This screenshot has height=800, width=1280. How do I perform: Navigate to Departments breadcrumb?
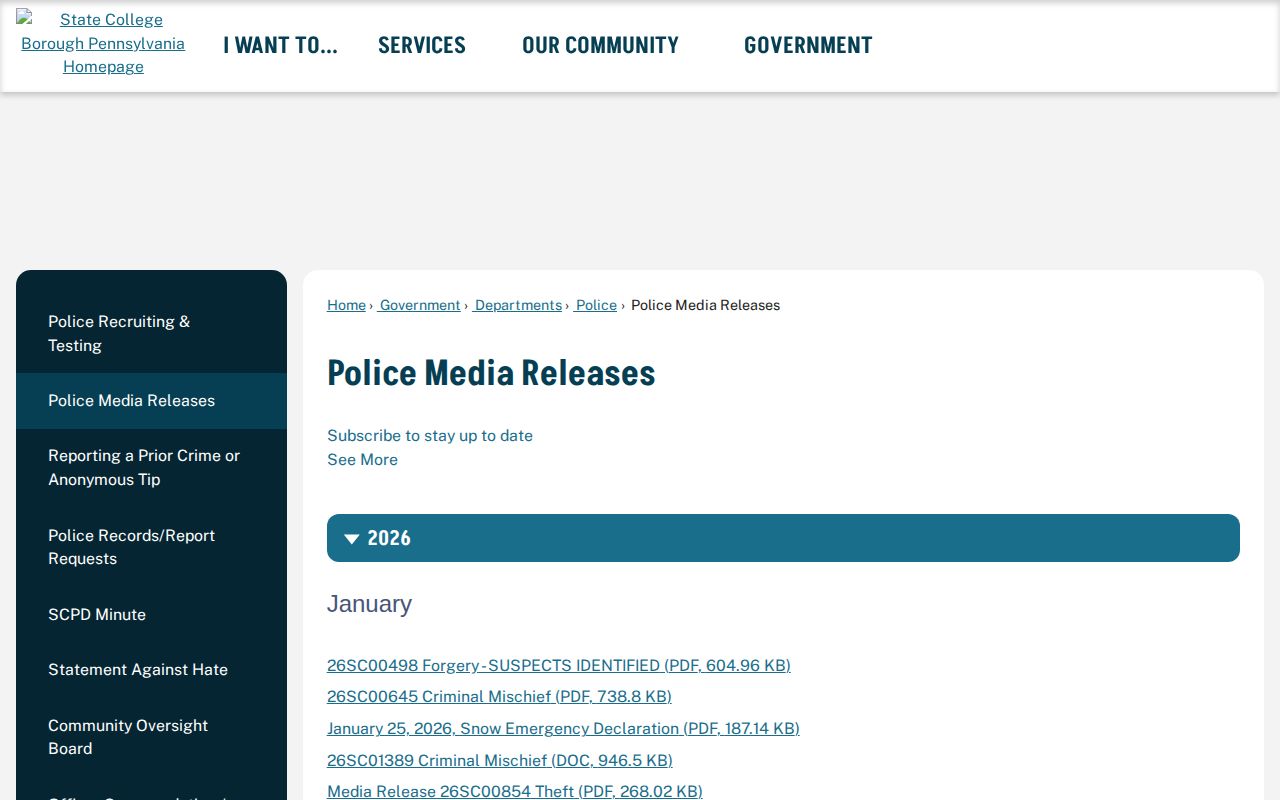point(518,305)
